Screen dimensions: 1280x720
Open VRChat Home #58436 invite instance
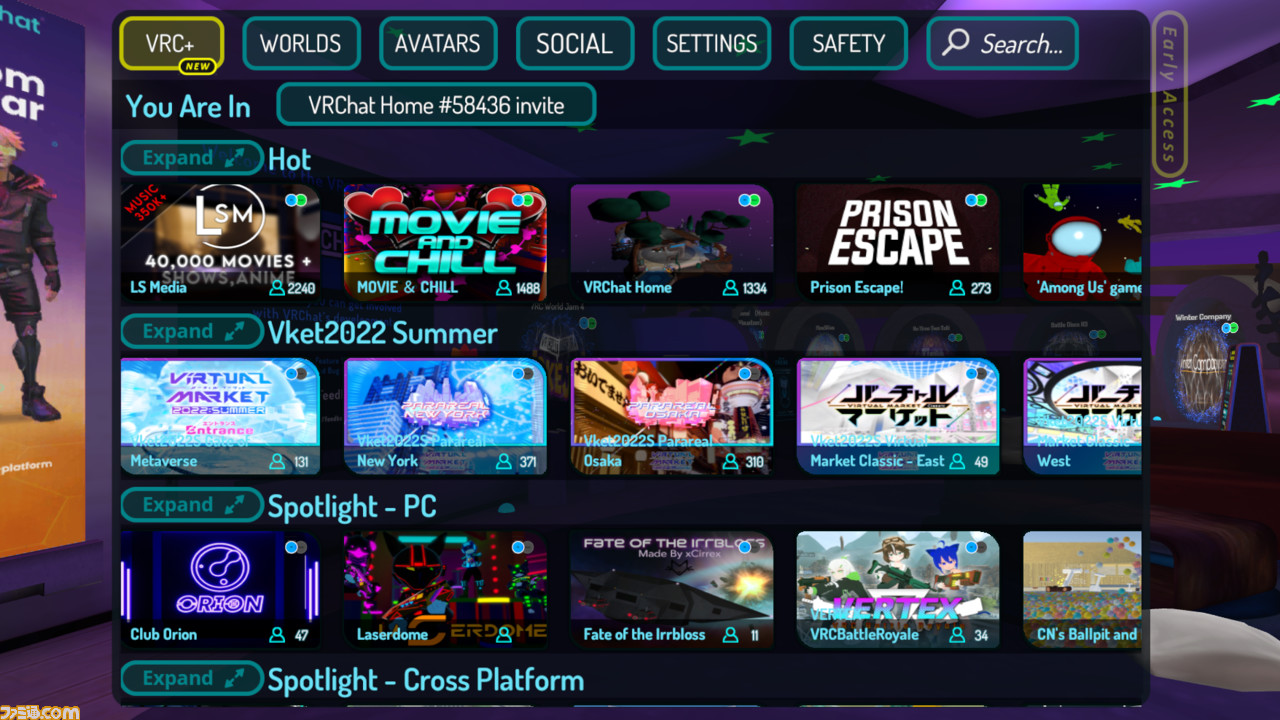point(436,105)
